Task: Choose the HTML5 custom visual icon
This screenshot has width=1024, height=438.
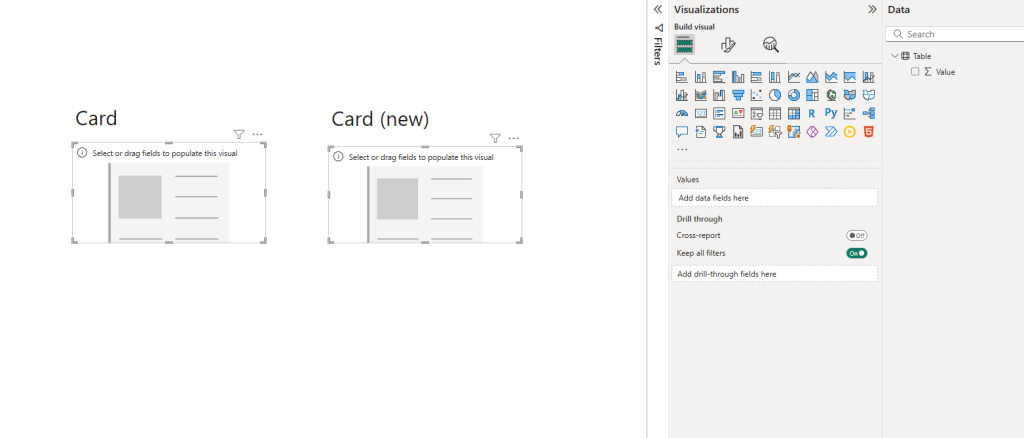Action: coord(869,131)
